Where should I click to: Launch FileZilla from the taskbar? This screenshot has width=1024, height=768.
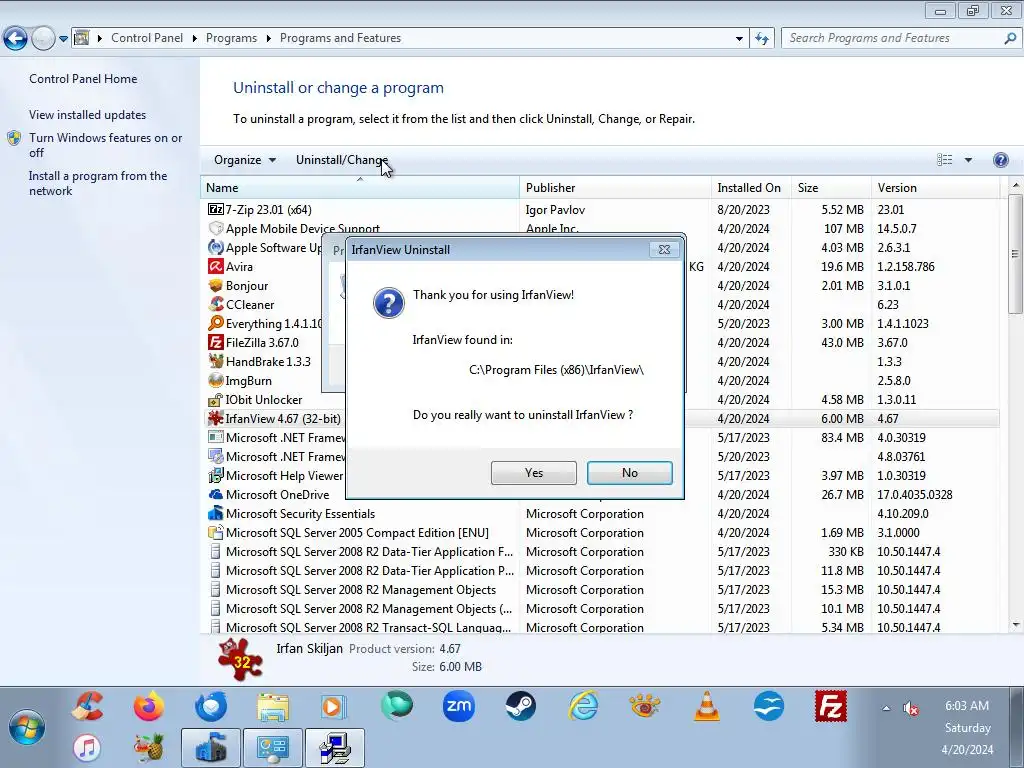pyautogui.click(x=831, y=707)
